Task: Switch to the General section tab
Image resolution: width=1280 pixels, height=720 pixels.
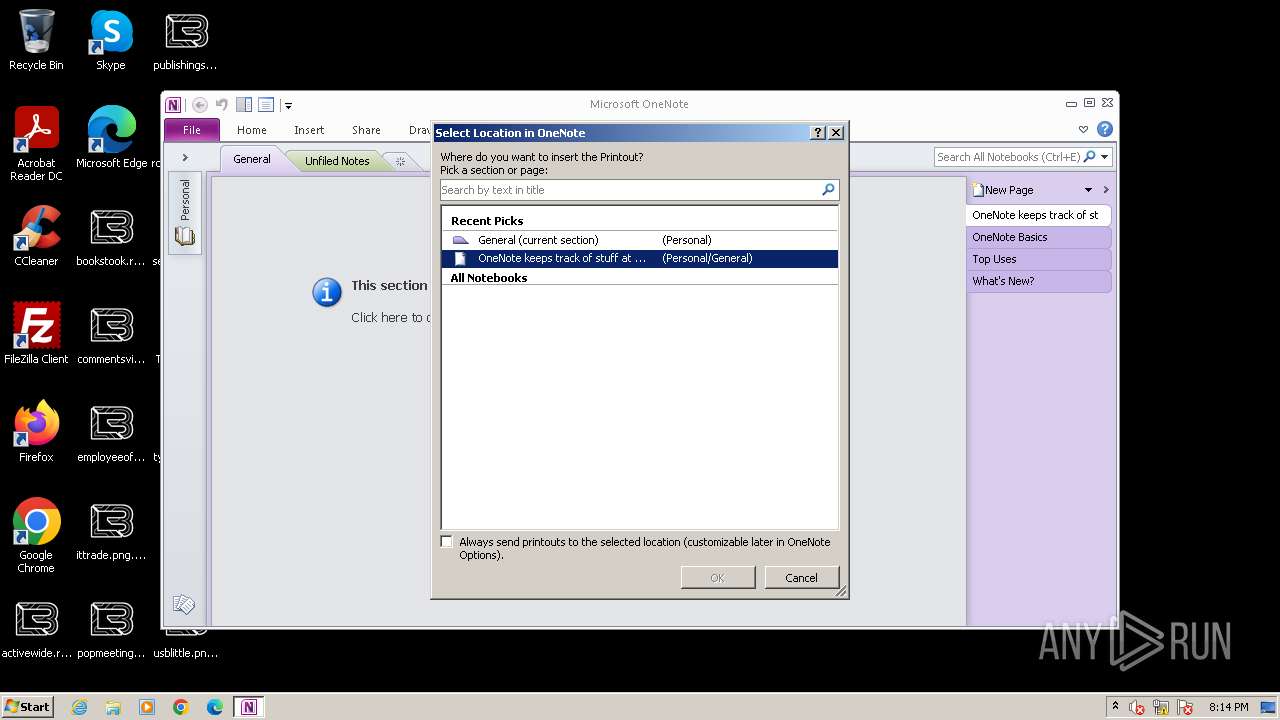Action: pos(252,159)
